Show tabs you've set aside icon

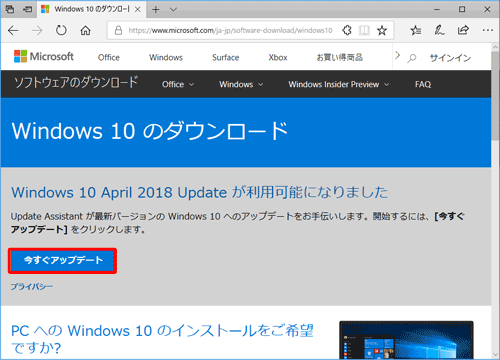click(10, 9)
